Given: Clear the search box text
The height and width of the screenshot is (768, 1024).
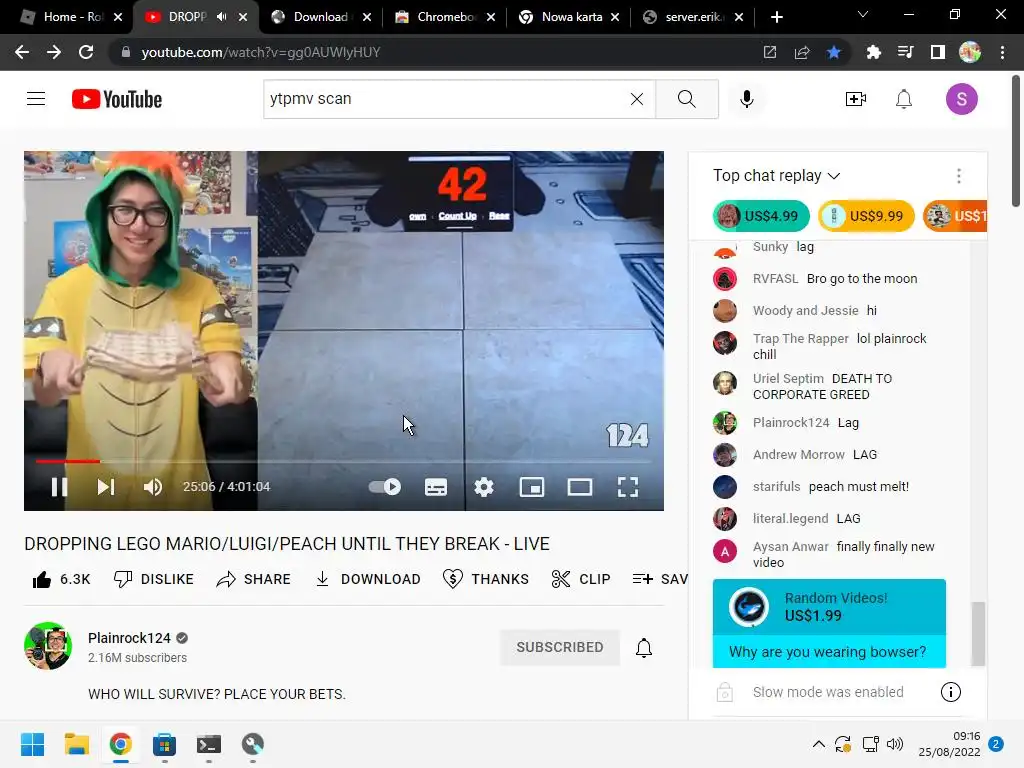Looking at the screenshot, I should [x=637, y=99].
